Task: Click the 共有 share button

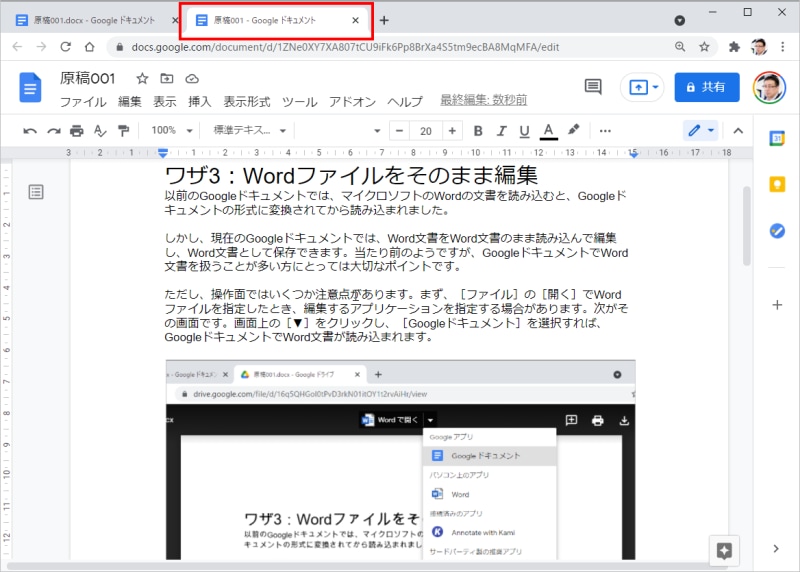Action: [x=707, y=87]
